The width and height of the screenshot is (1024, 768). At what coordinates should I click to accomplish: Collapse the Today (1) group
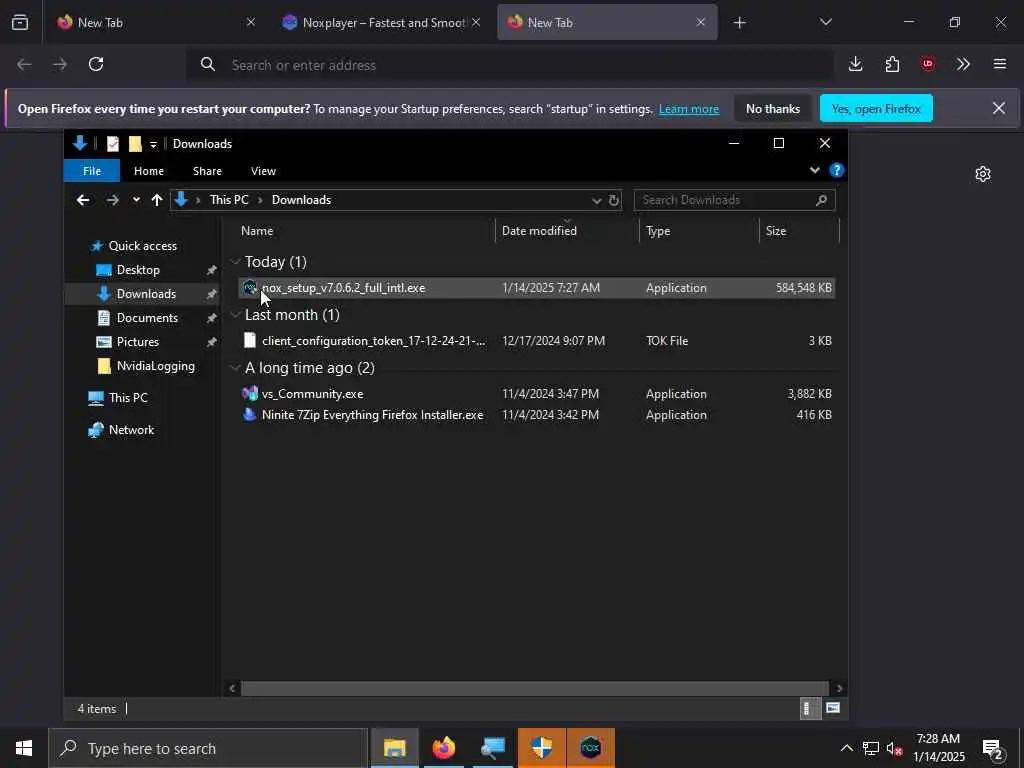[235, 261]
